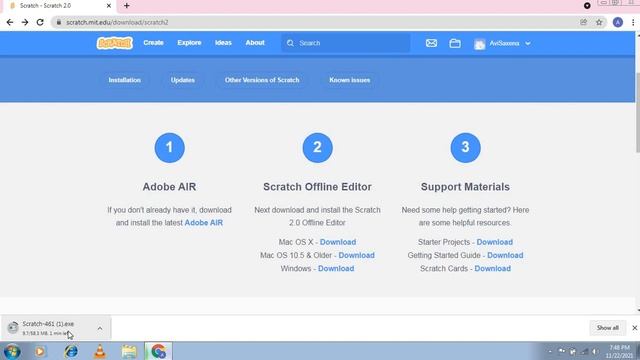Viewport: 640px width, 360px height.
Task: Click the Chrome taskbar icon
Action: tap(158, 351)
